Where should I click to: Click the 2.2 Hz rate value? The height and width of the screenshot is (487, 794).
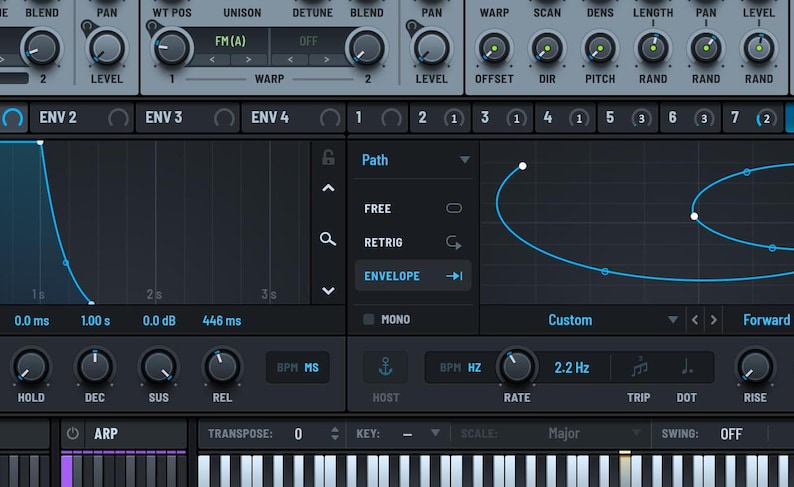point(572,368)
